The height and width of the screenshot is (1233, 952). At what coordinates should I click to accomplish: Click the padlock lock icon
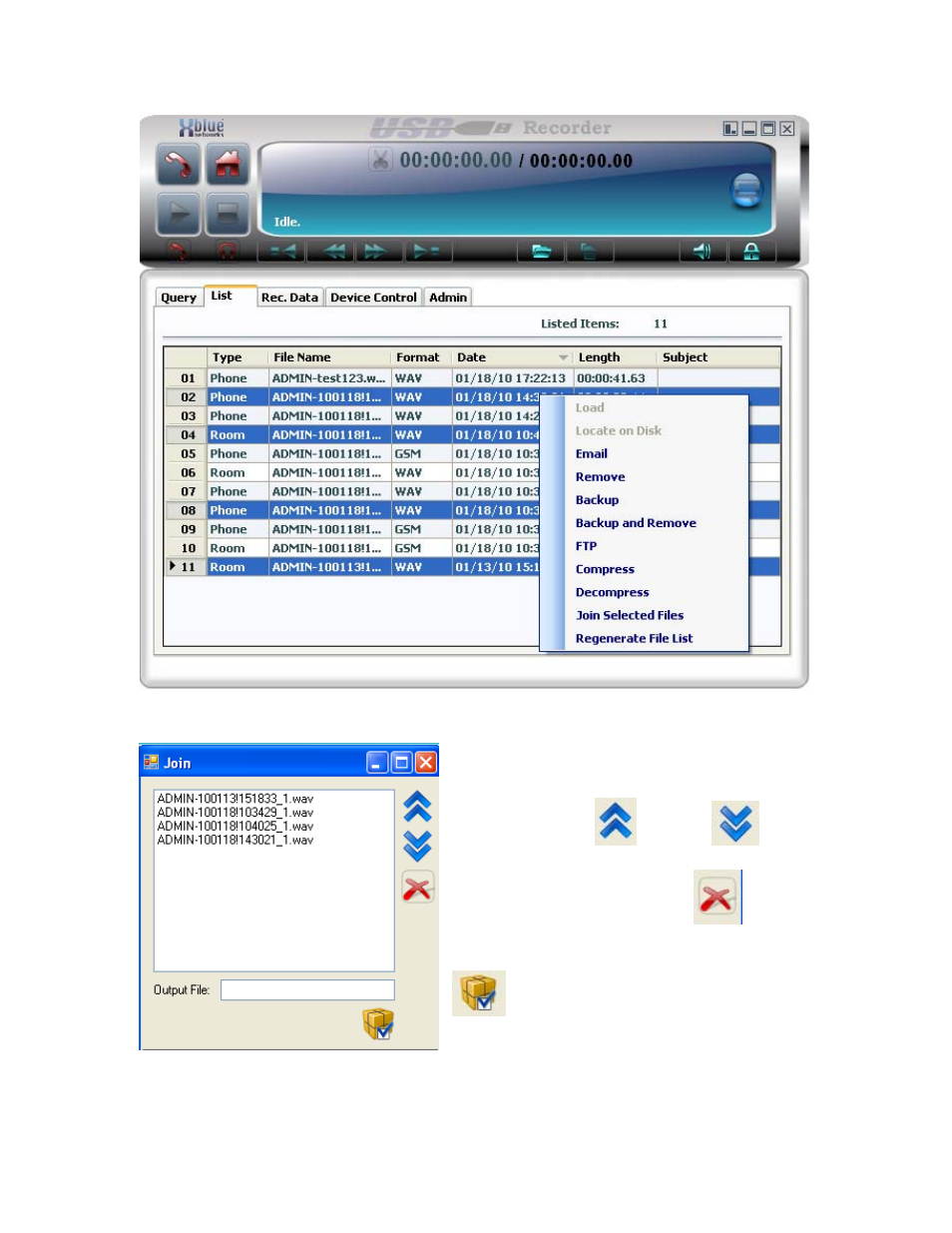click(x=751, y=251)
